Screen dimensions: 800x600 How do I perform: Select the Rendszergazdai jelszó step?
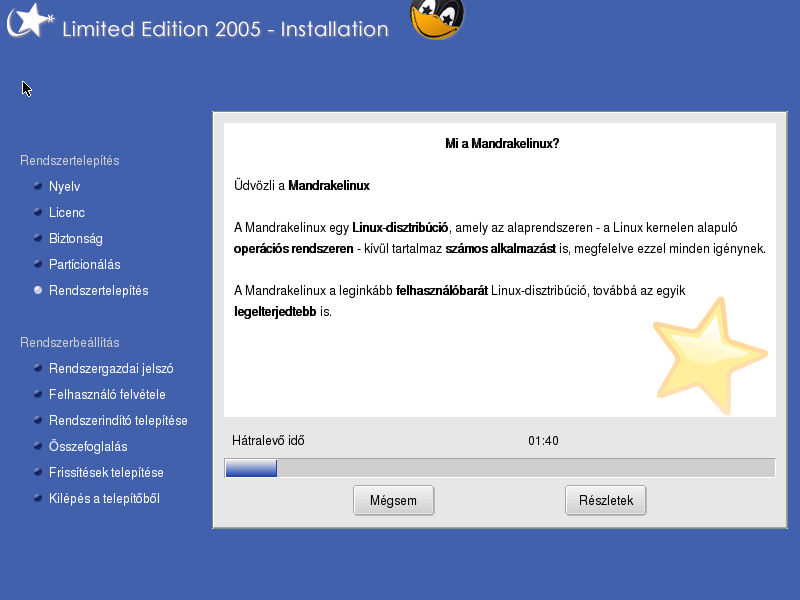111,368
